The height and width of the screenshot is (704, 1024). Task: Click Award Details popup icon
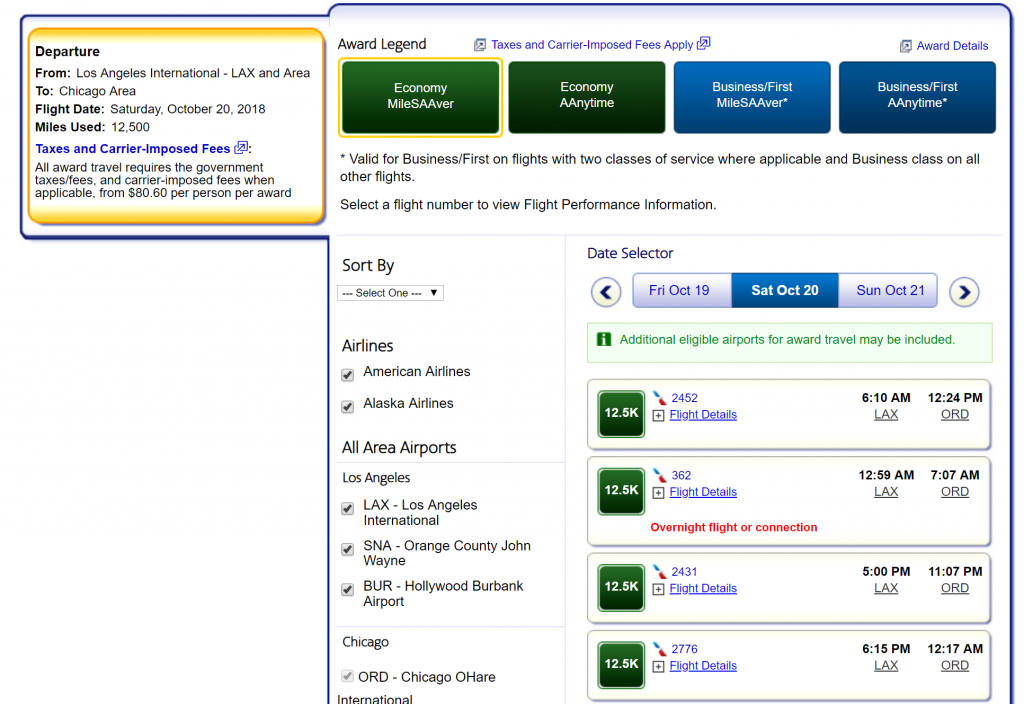905,46
